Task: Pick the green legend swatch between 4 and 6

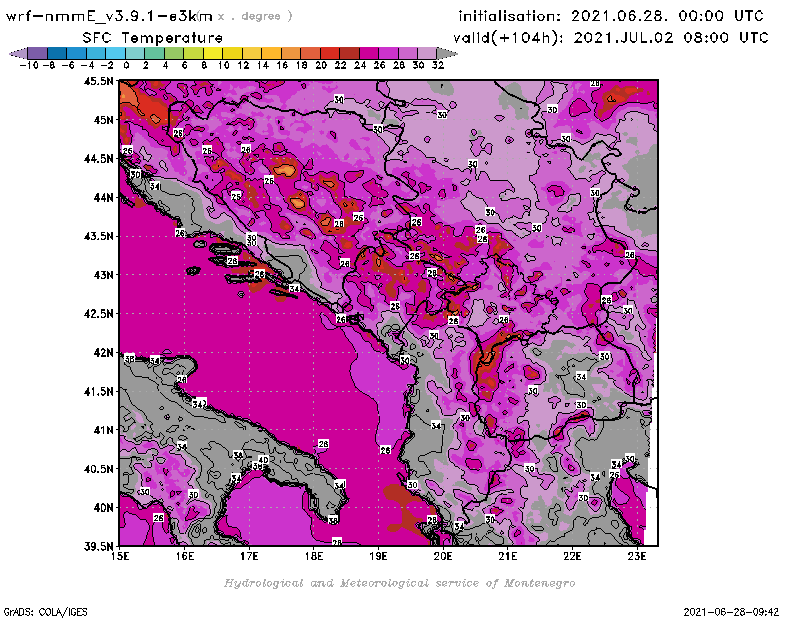Action: coord(174,53)
